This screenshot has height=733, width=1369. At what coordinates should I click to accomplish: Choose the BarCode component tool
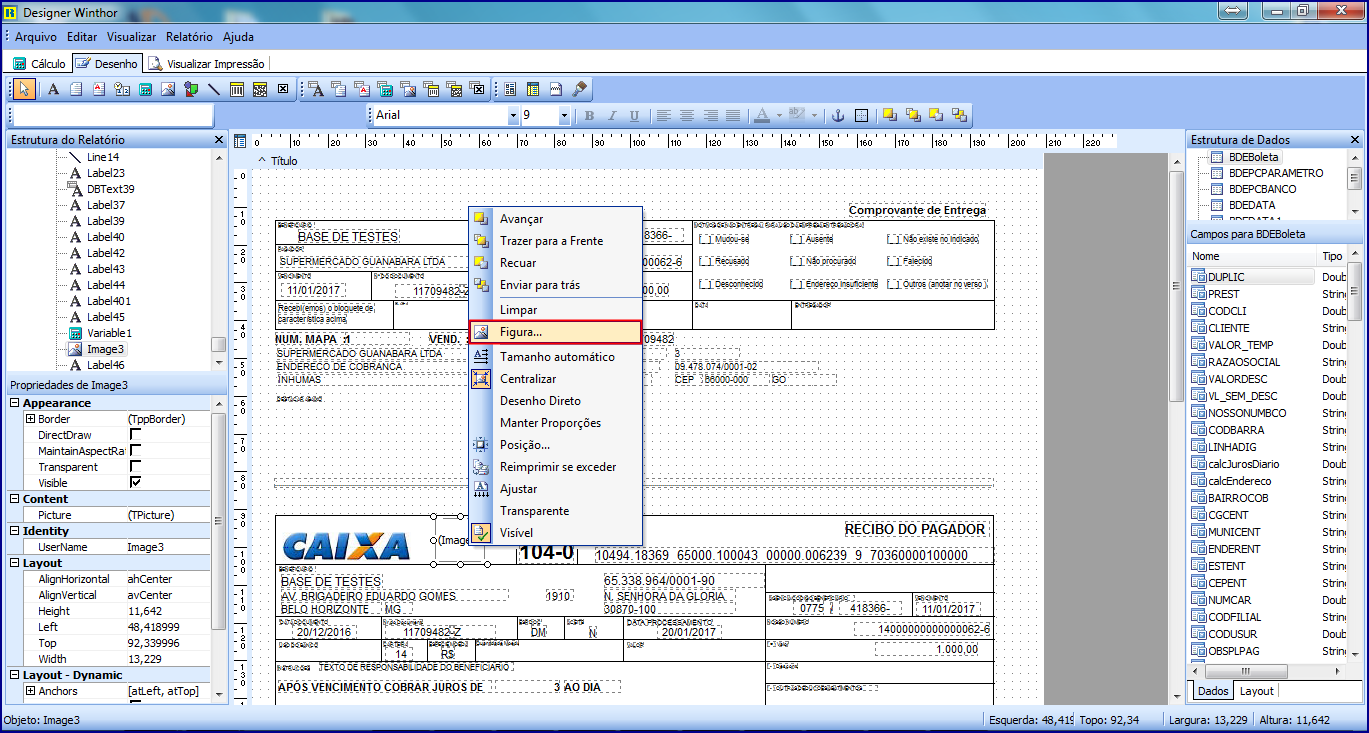click(237, 89)
